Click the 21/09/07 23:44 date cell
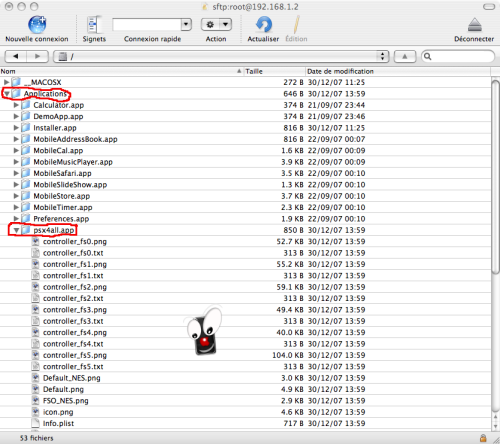 (x=336, y=105)
